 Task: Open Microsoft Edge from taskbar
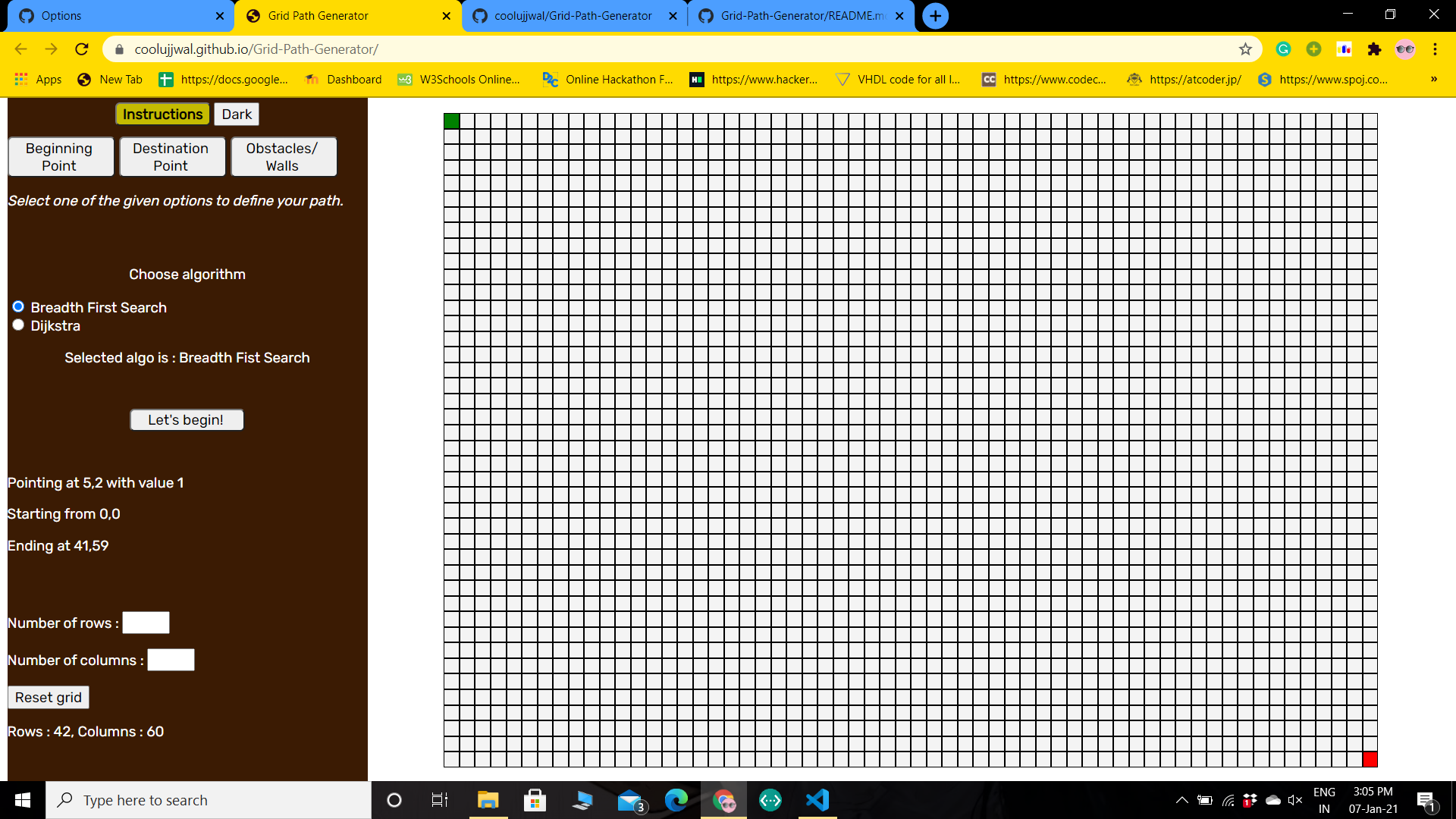click(676, 800)
